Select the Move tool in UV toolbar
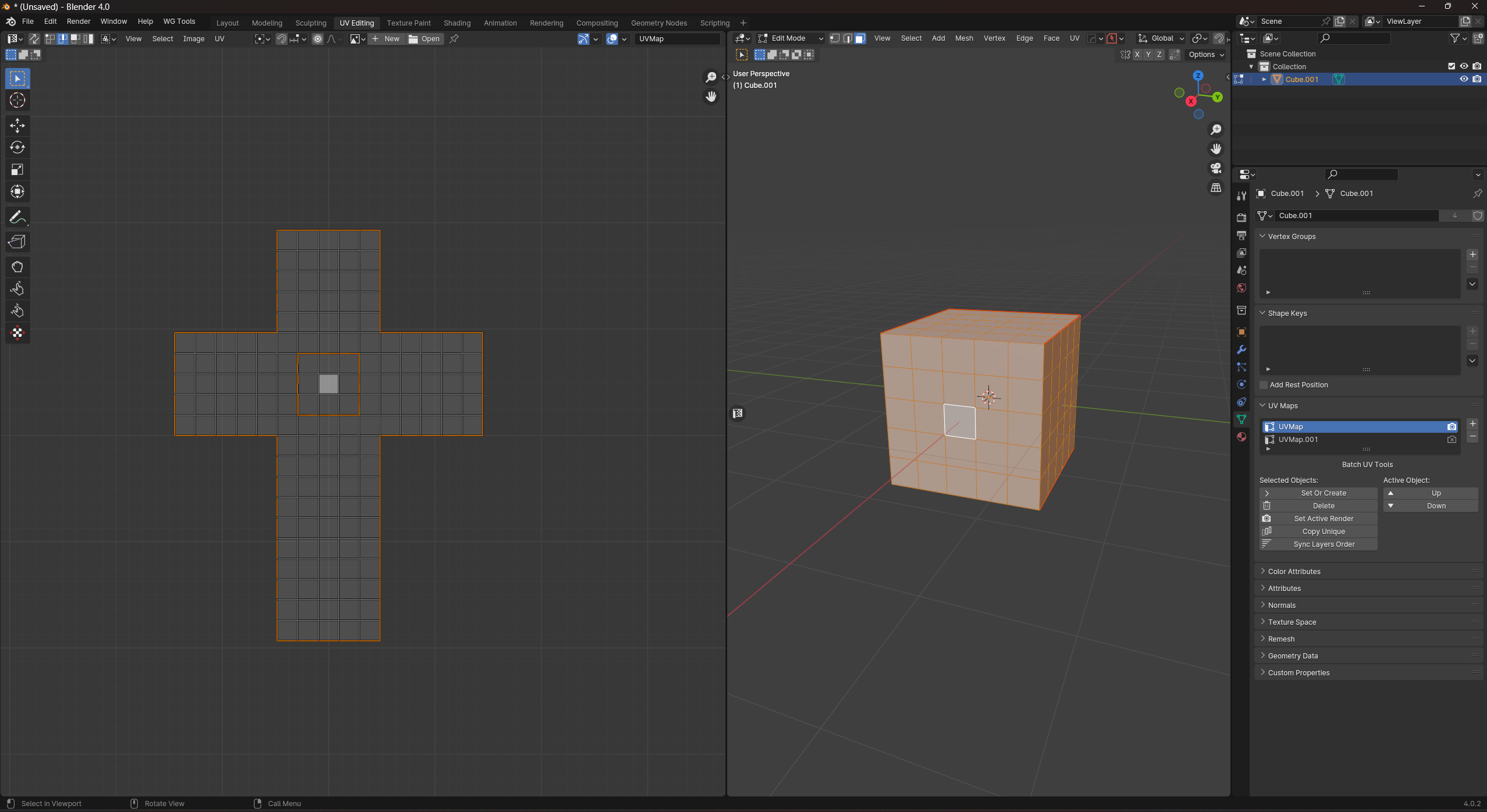Screen dimensions: 1487x812 point(17,125)
